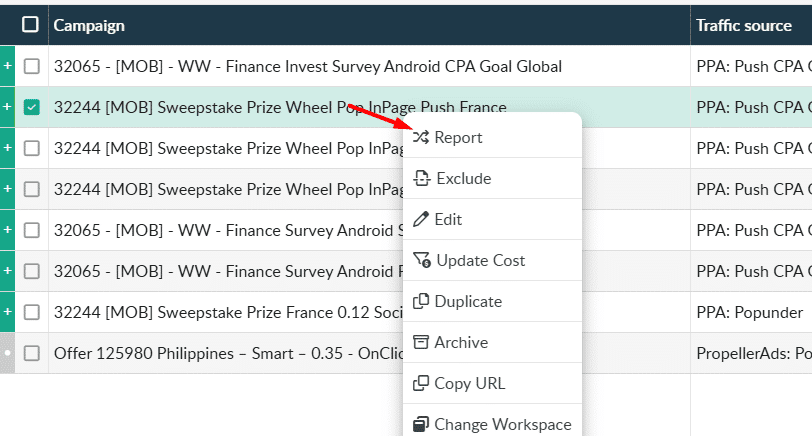Viewport: 812px width, 436px height.
Task: Expand the Finance Invest Survey row plus button
Action: coord(8,66)
